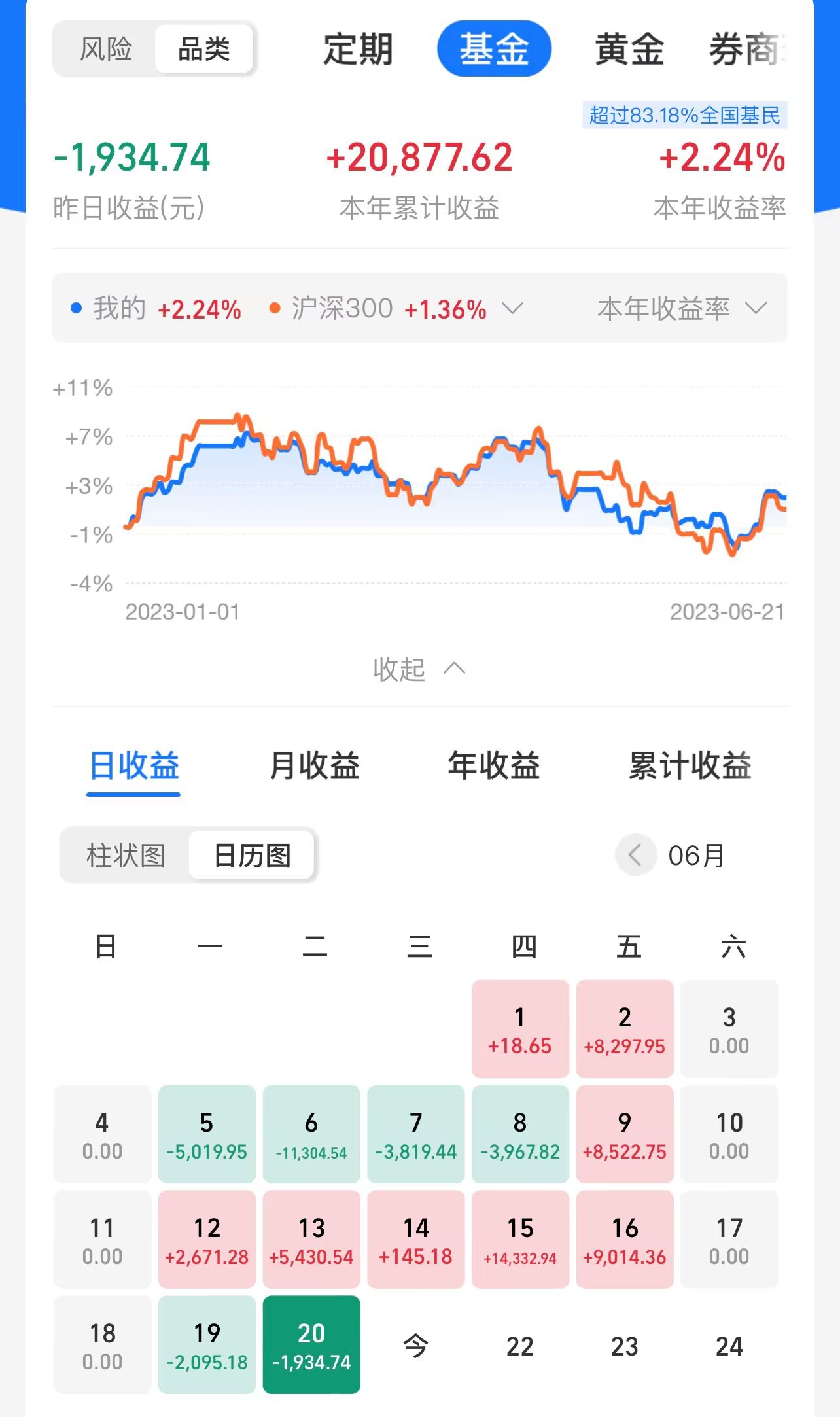Click blue 我的 legend dot
The height and width of the screenshot is (1417, 840).
pyautogui.click(x=77, y=308)
